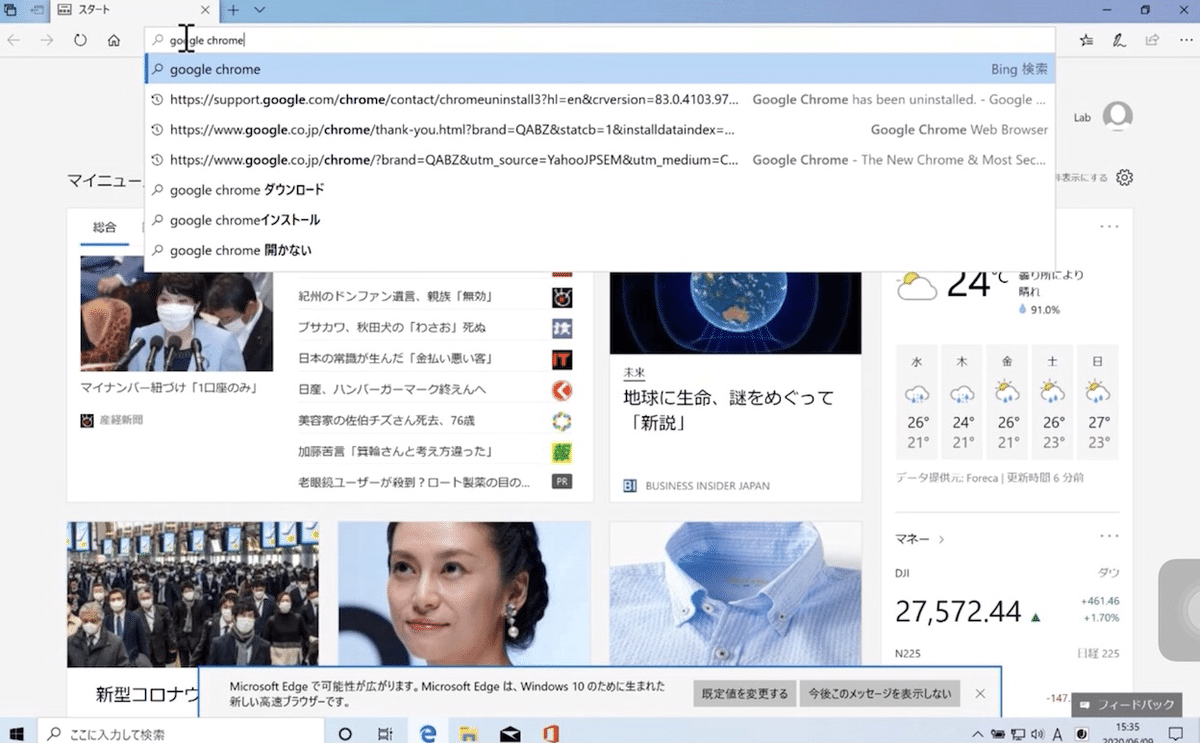Open the tabs set aside icon

(11, 10)
